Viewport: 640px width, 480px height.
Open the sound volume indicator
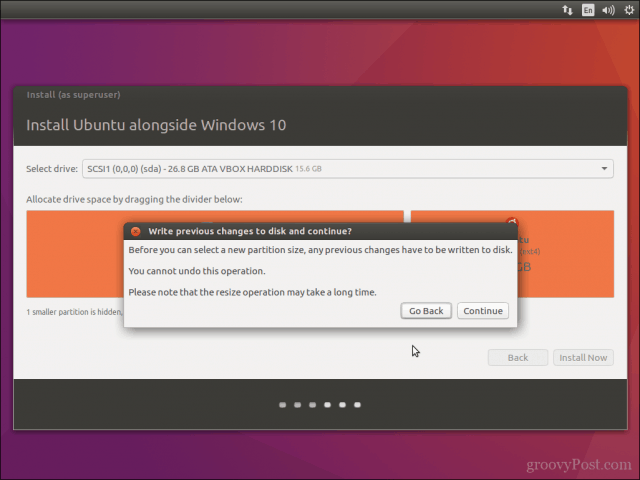pos(608,10)
